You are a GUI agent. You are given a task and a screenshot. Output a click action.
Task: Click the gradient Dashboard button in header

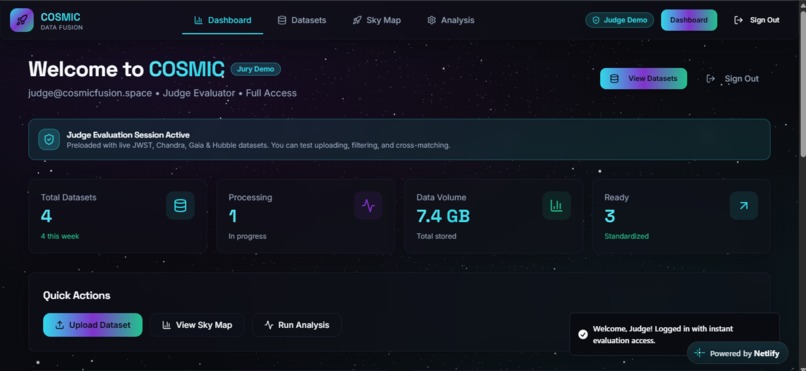689,20
